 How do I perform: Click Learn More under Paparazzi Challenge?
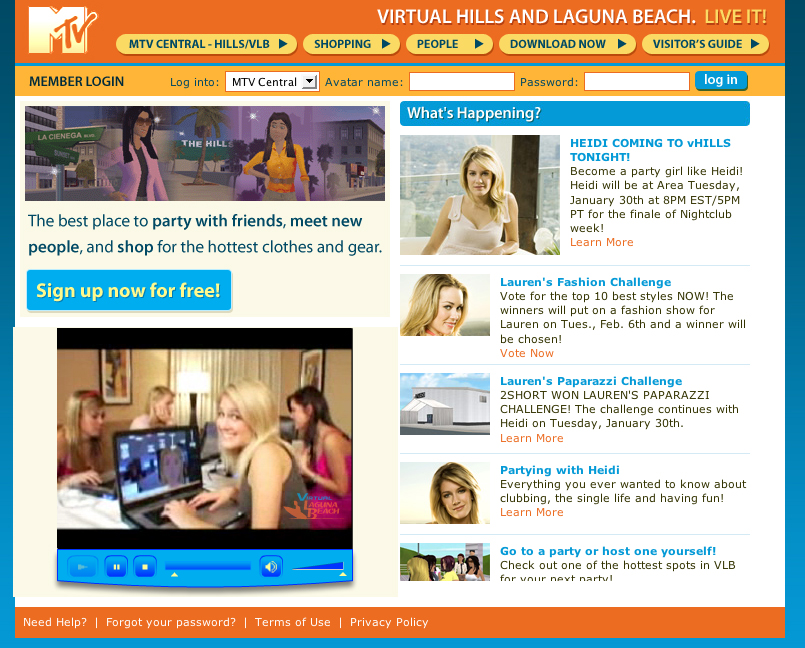click(532, 438)
